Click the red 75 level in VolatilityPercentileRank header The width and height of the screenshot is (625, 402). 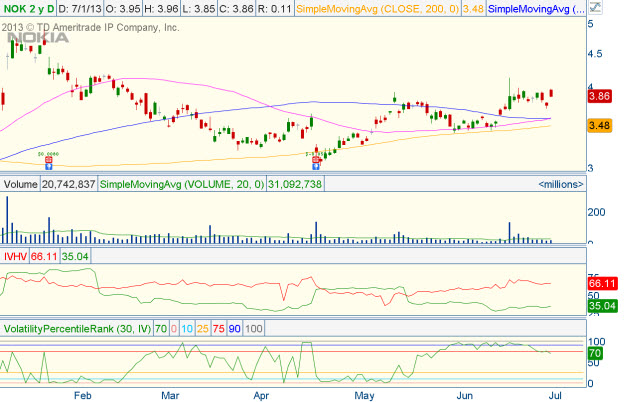pyautogui.click(x=218, y=328)
